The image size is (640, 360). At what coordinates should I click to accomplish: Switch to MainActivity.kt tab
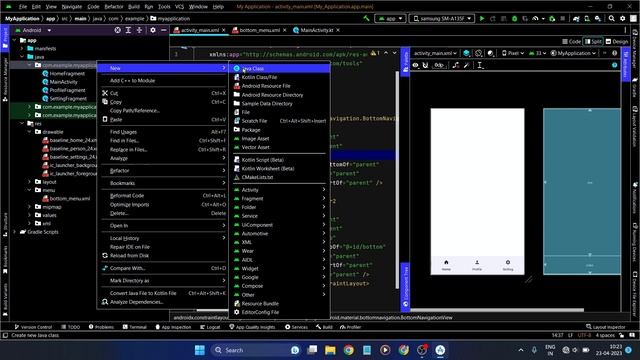click(x=316, y=30)
